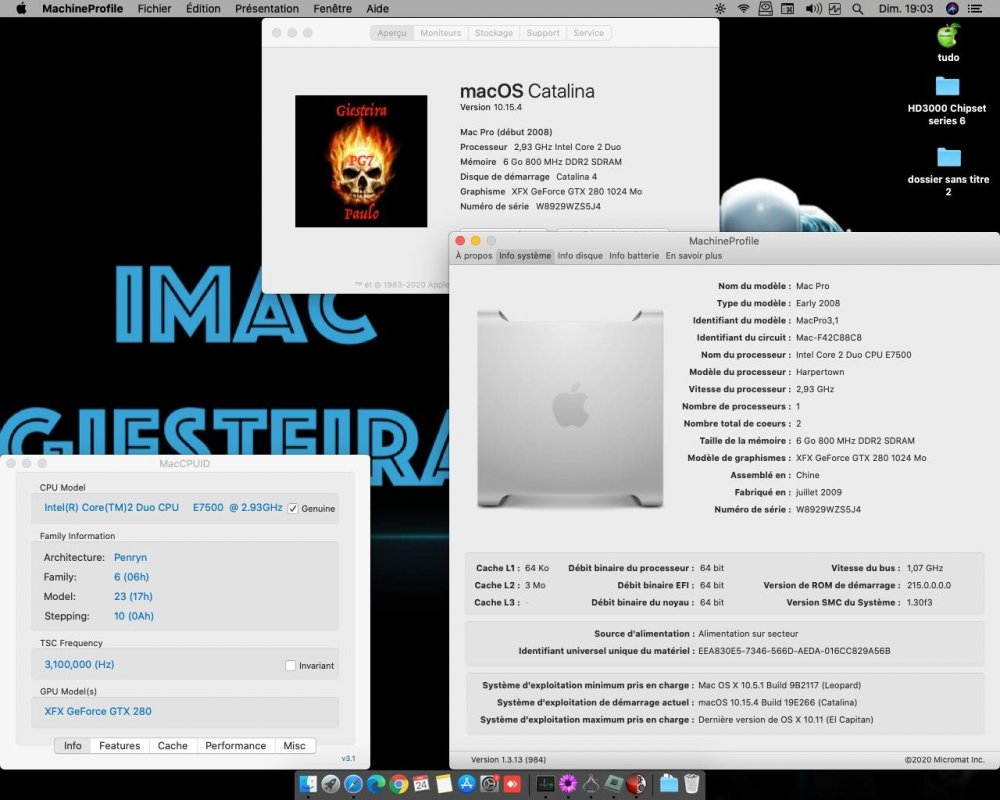Toggle the Genuine checkbox in MacCPUID
Viewport: 1000px width, 800px height.
(x=293, y=508)
